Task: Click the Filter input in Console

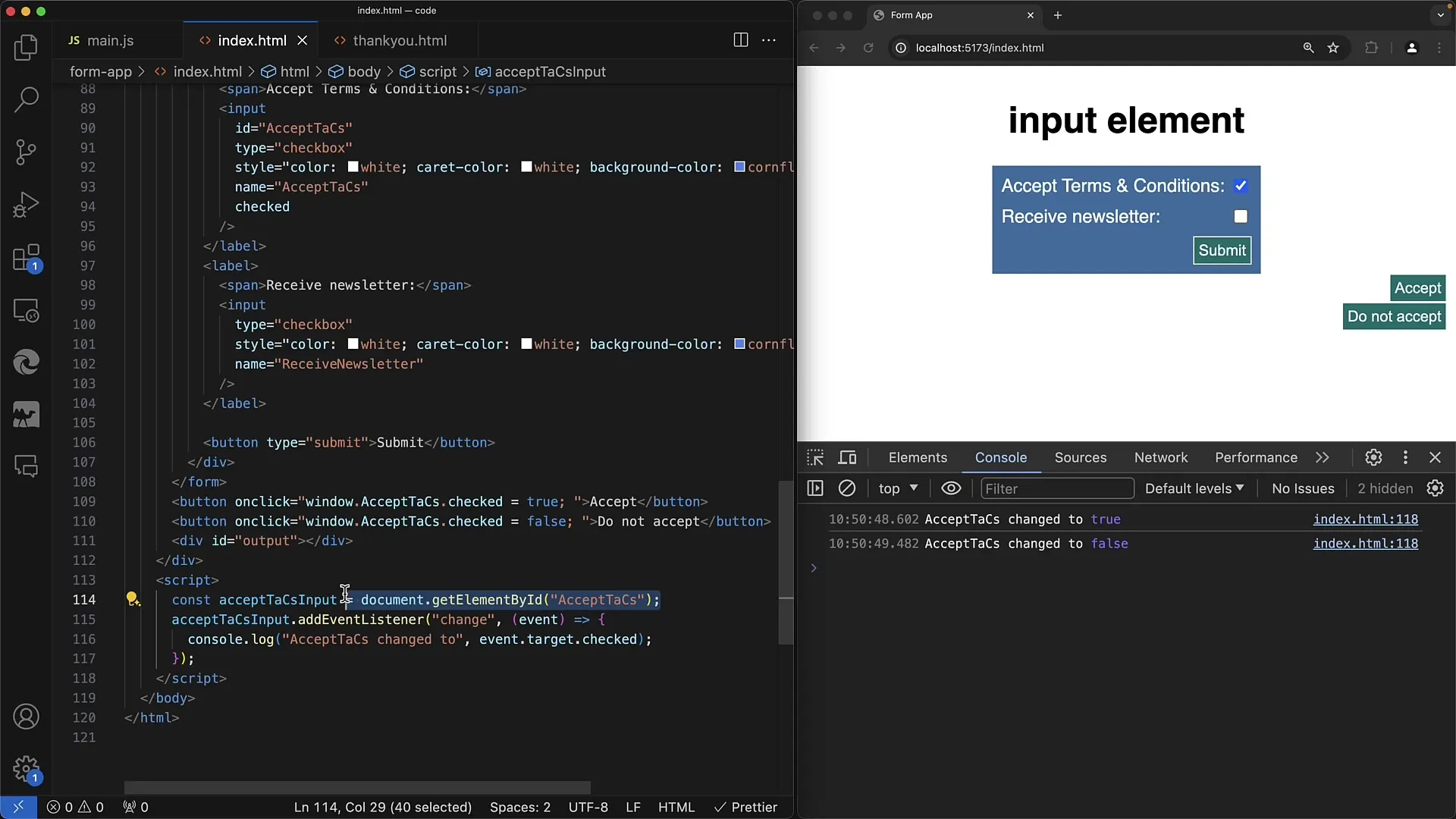Action: point(1055,488)
